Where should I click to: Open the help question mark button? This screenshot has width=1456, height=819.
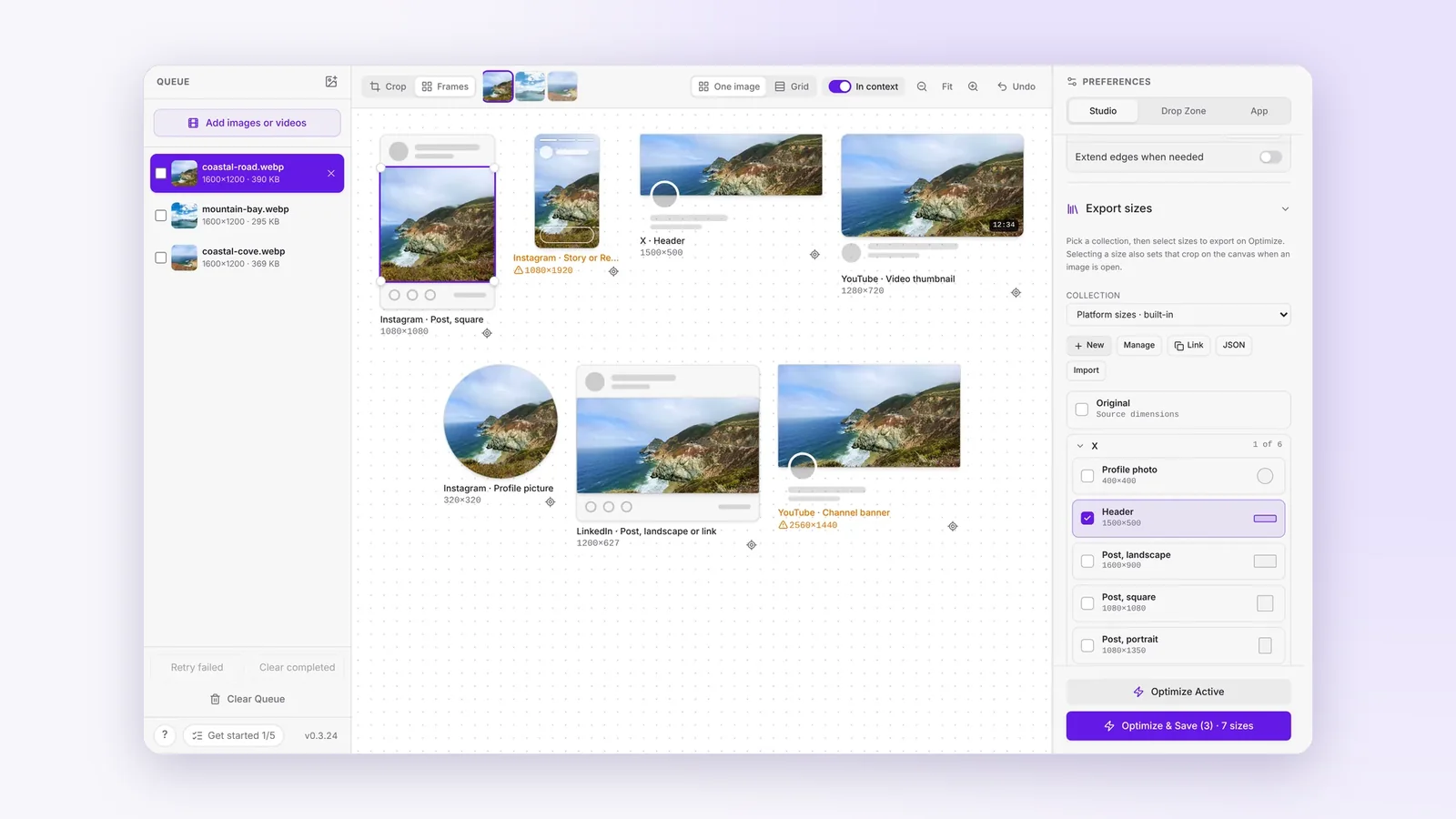(x=165, y=735)
